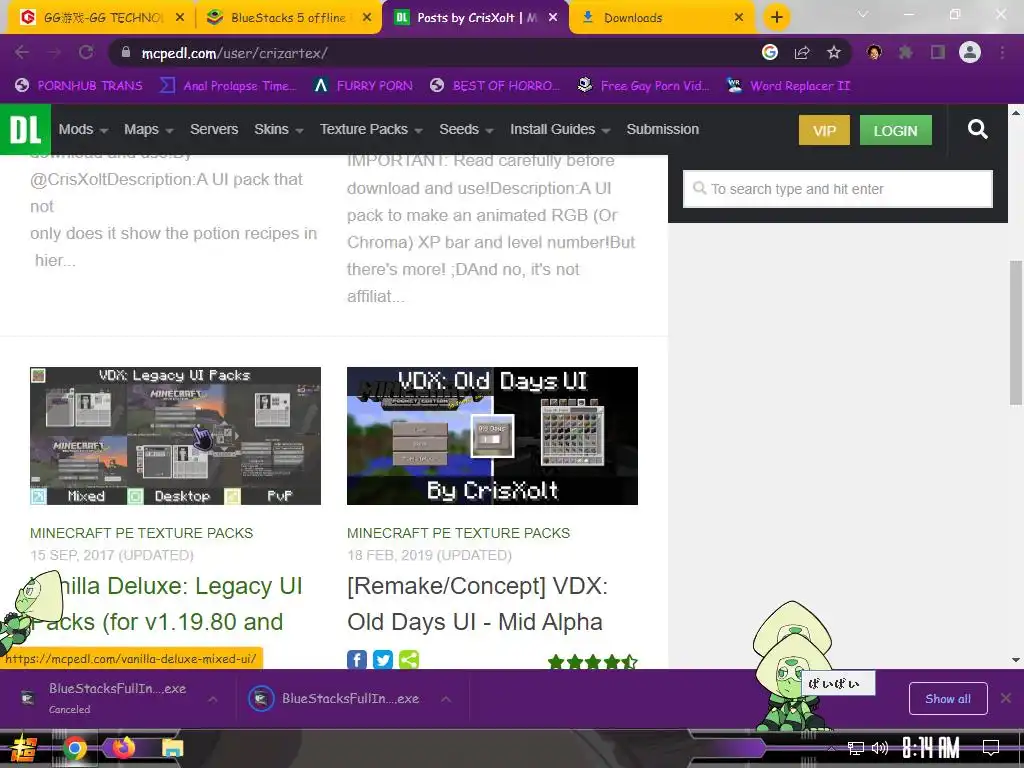
Task: Close the BlueStacks 5 offline tab
Action: coord(367,18)
